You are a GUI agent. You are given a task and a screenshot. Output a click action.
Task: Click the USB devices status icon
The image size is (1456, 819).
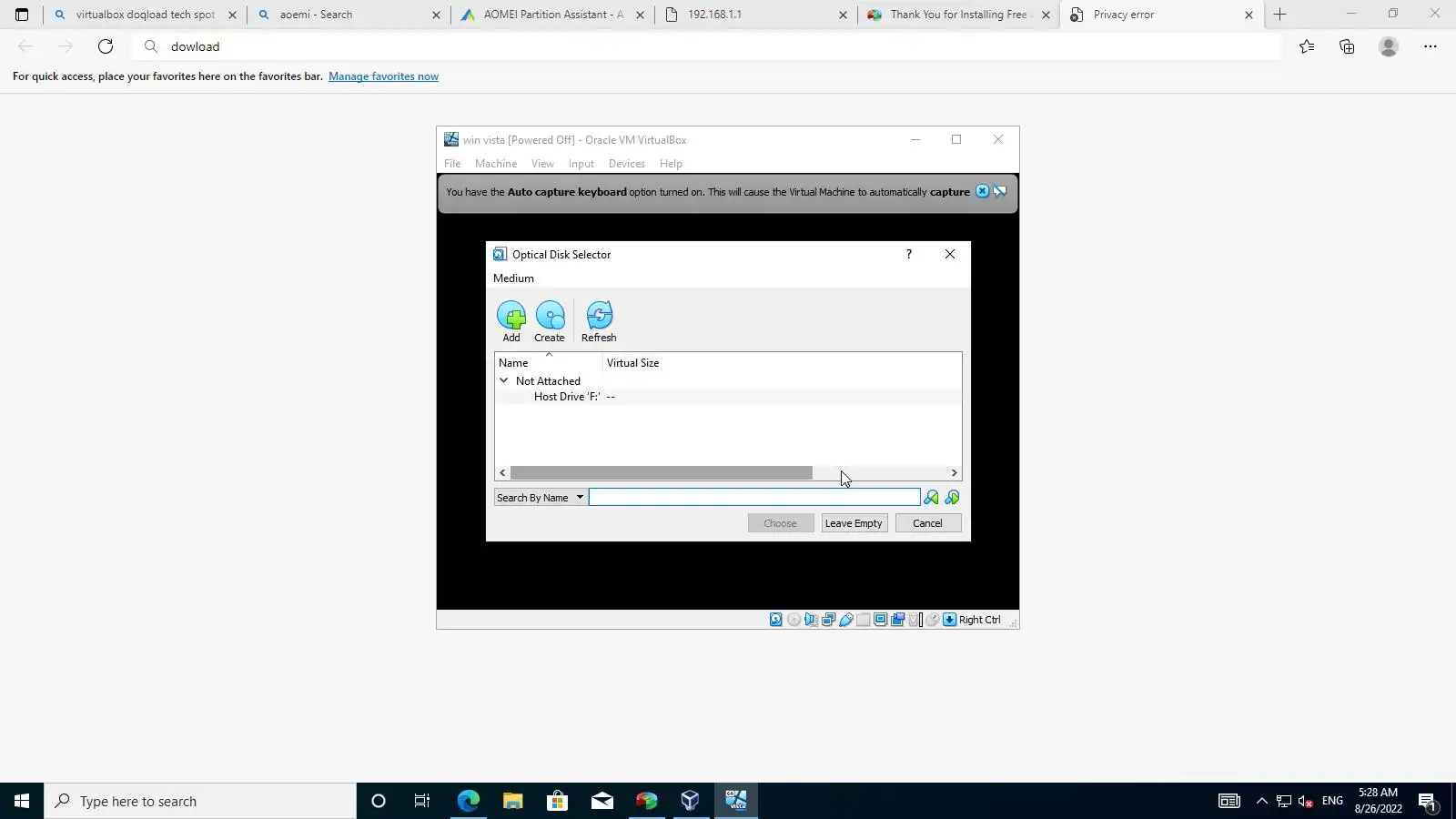coord(845,620)
